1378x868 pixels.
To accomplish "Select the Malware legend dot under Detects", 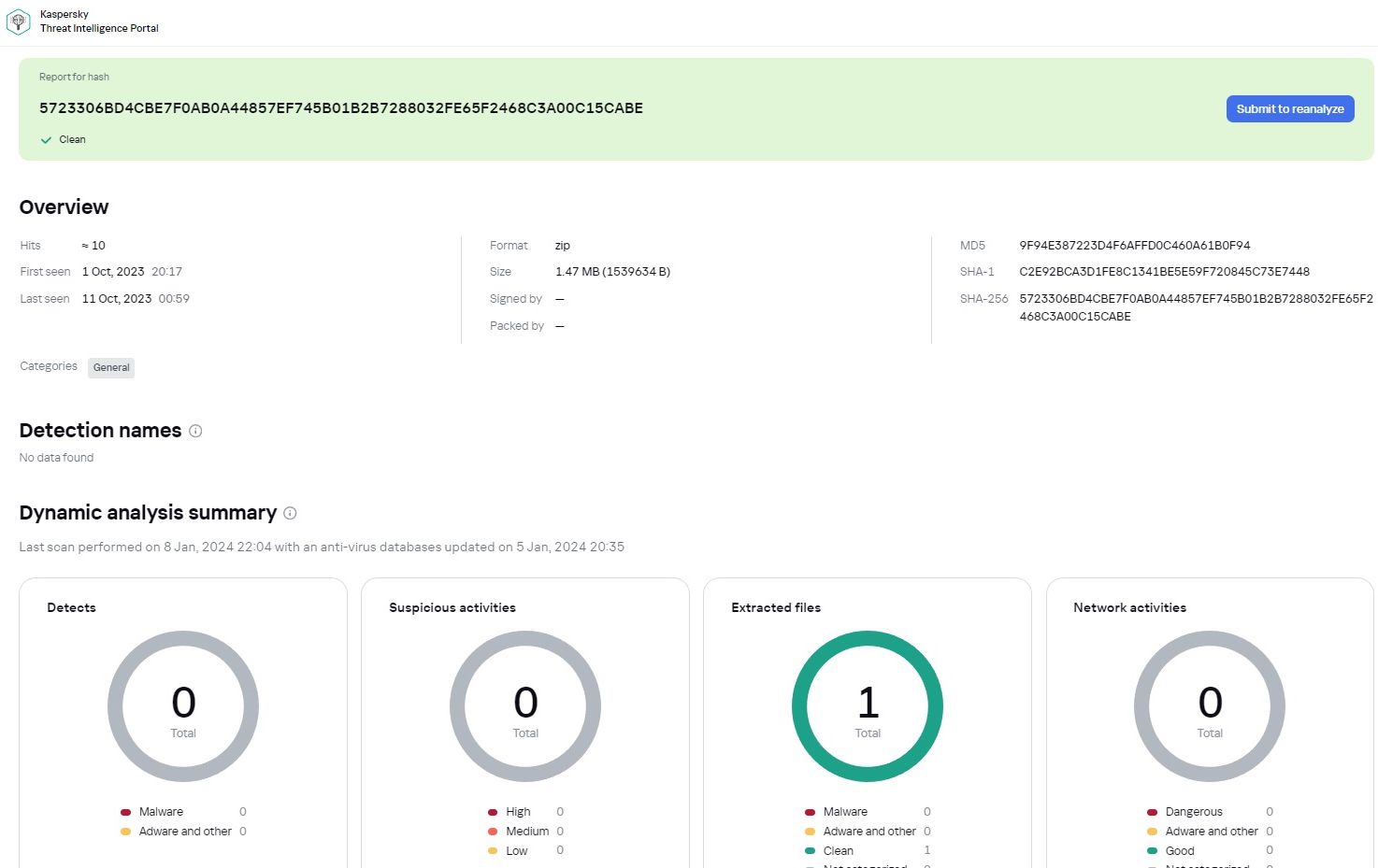I will pos(124,811).
